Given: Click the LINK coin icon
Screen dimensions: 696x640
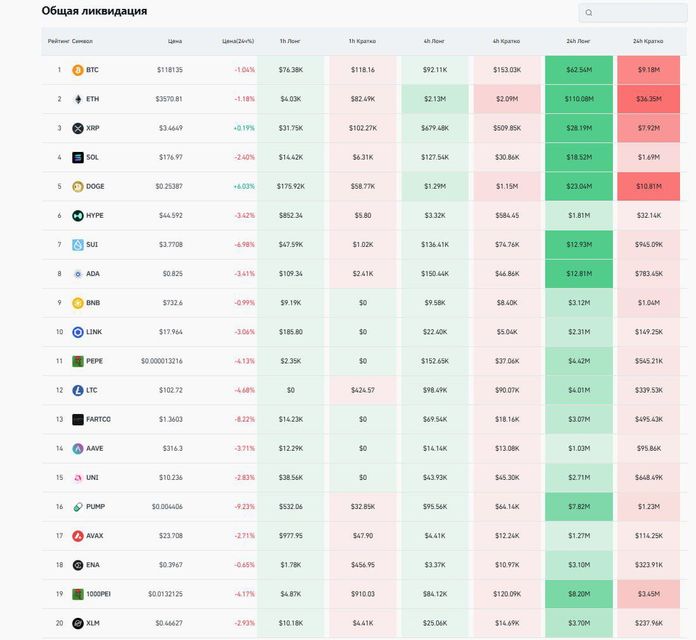Looking at the screenshot, I should coord(78,332).
